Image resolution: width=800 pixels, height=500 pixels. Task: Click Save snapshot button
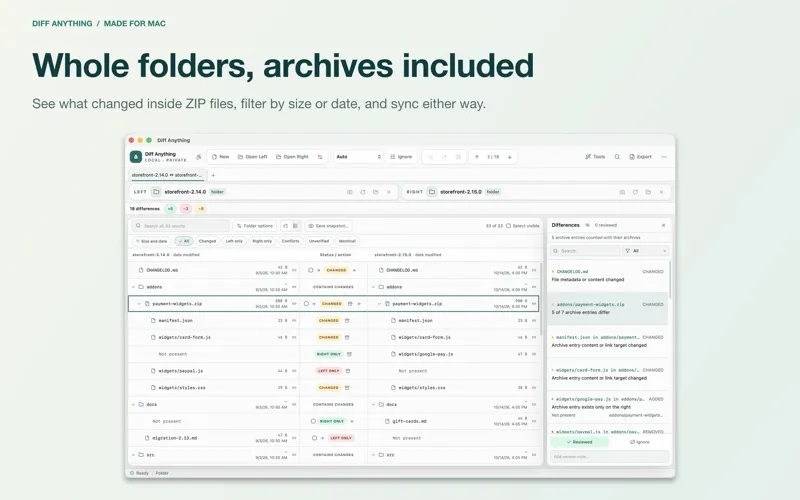[x=329, y=226]
